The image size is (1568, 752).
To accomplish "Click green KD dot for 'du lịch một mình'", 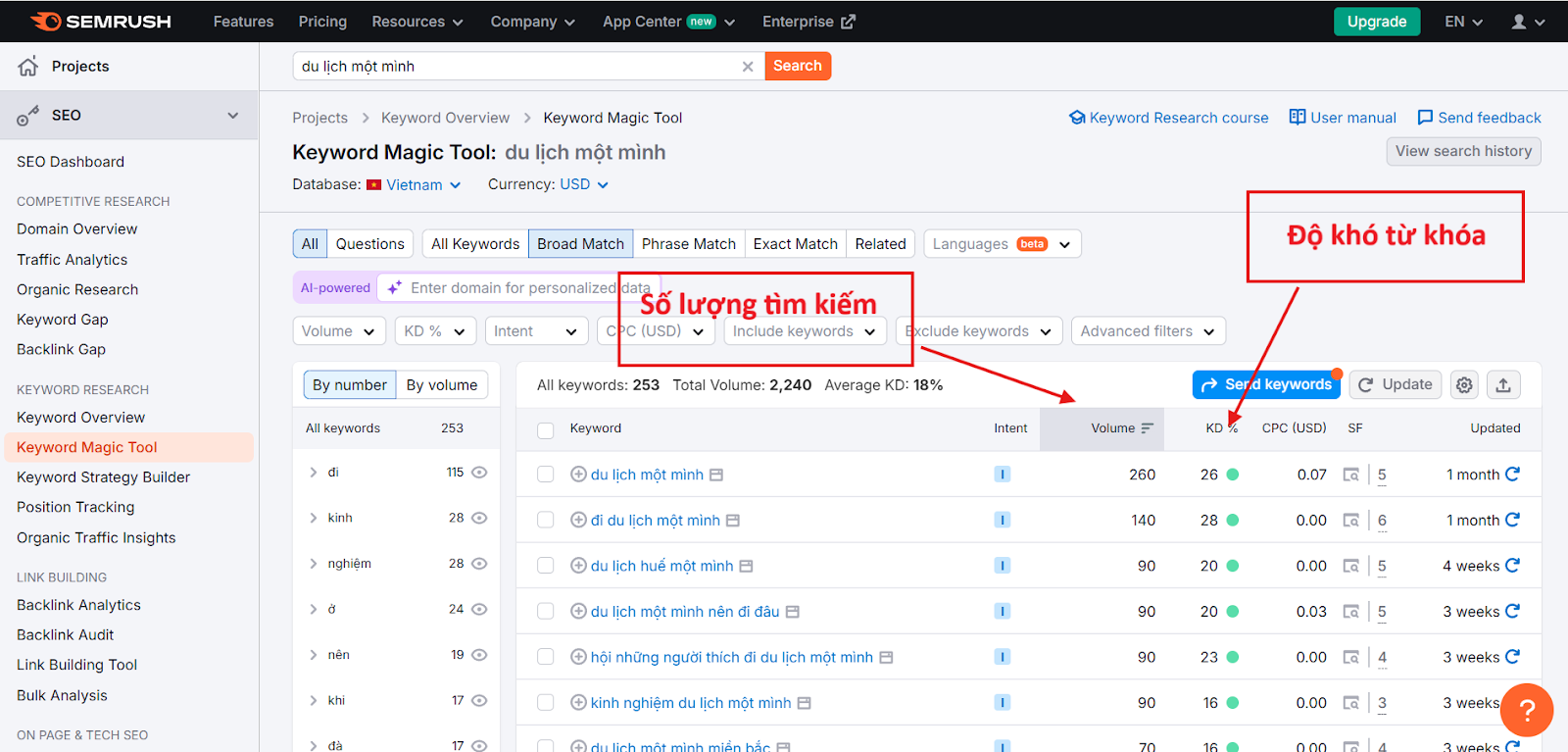I will coord(1233,475).
